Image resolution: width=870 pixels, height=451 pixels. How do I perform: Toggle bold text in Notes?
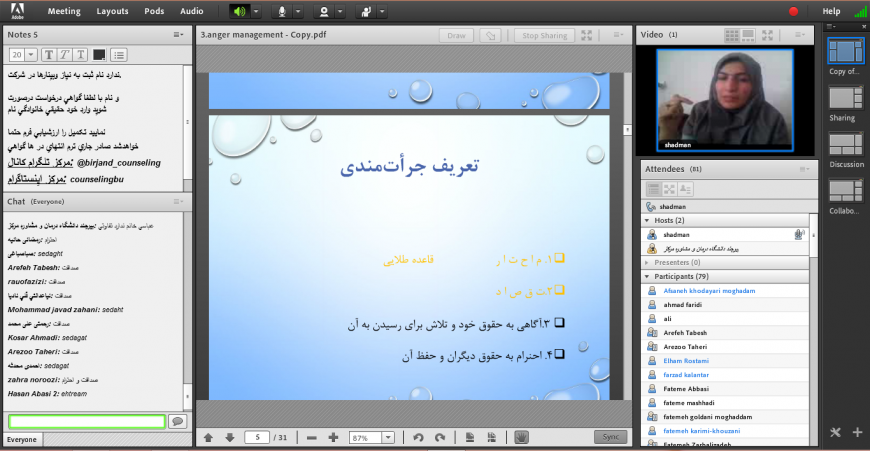click(49, 54)
